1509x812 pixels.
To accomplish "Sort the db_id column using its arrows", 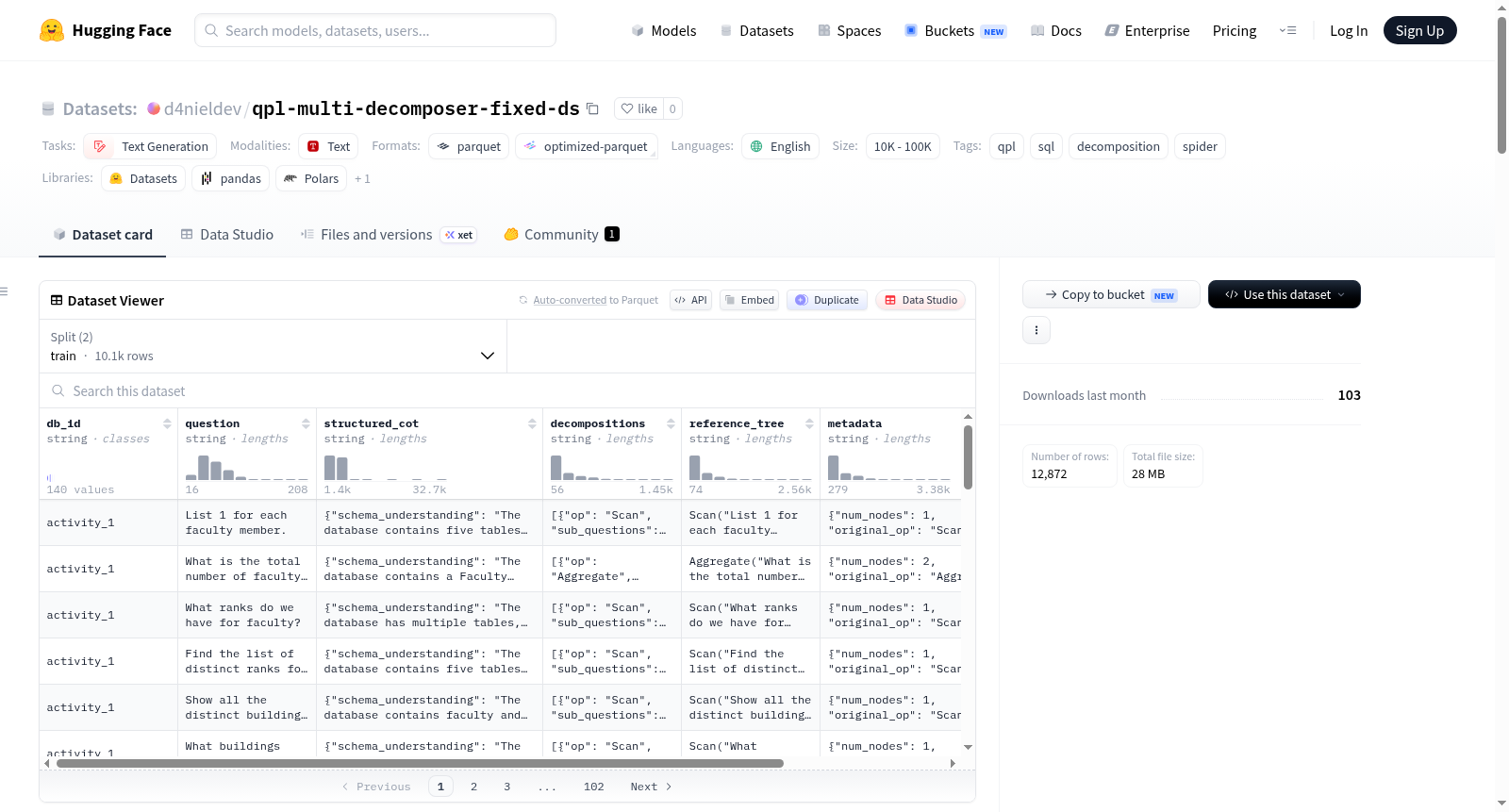I will click(x=167, y=423).
